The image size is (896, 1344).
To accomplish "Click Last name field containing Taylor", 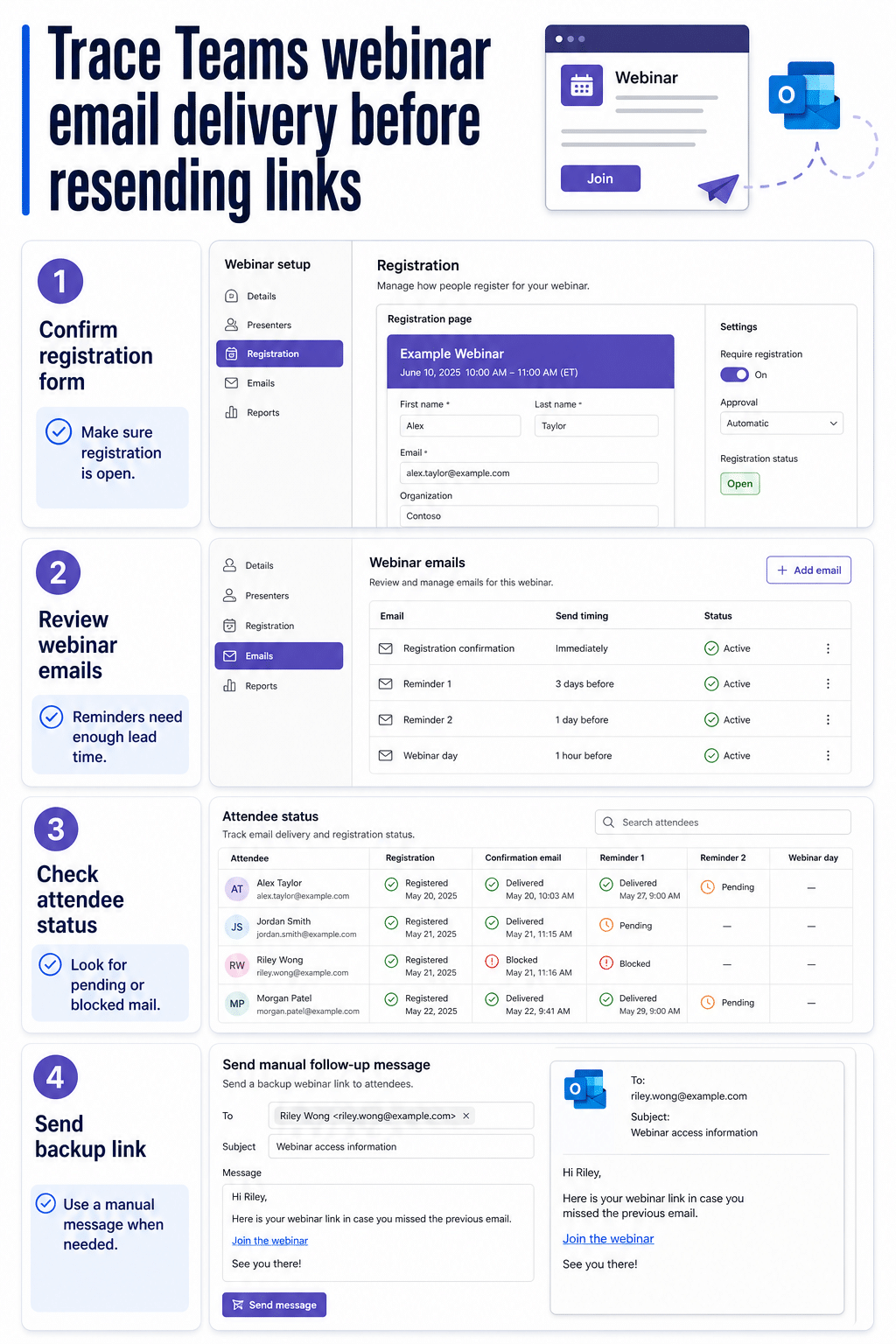I will point(596,426).
